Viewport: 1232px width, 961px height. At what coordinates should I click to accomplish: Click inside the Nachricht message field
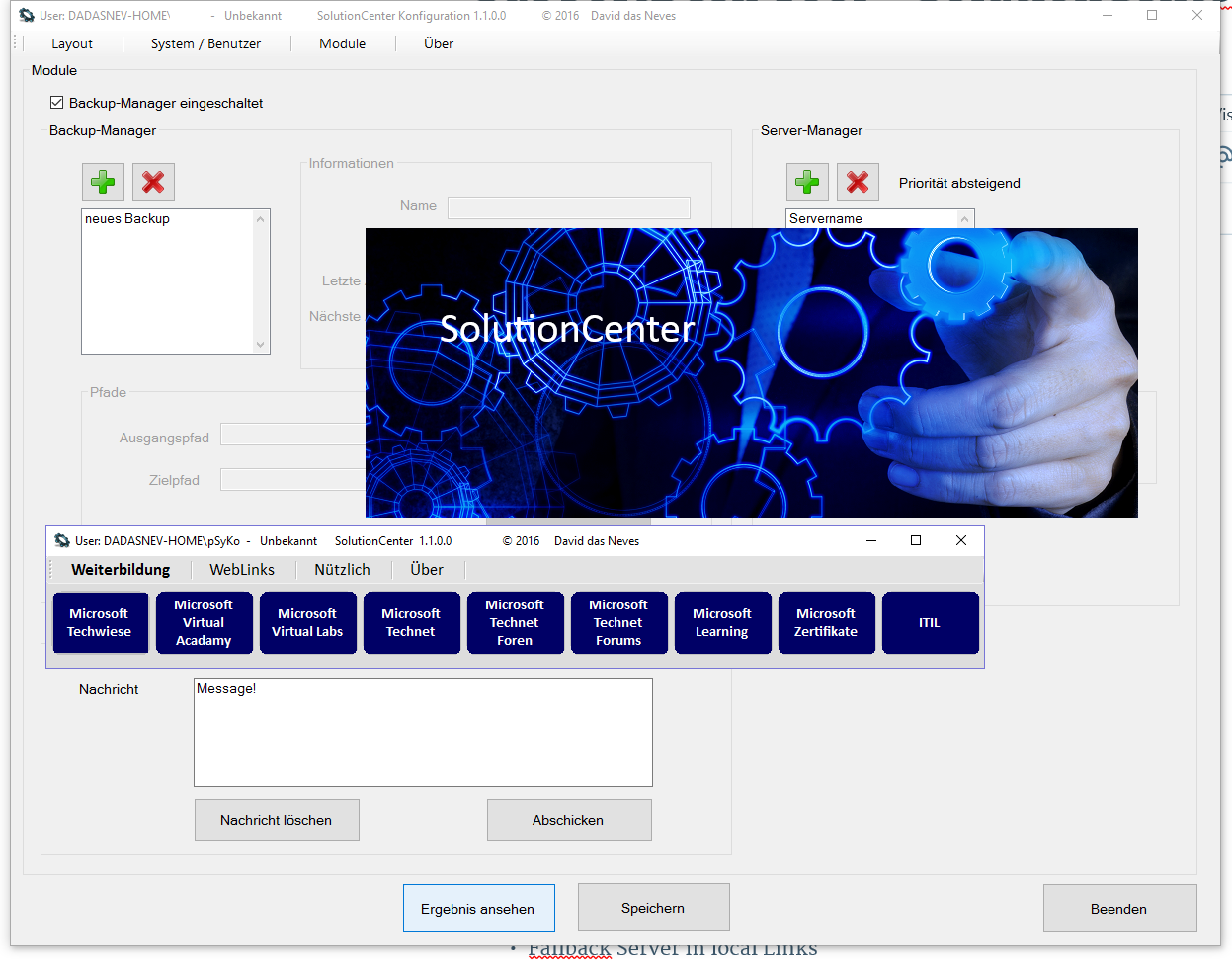point(422,731)
